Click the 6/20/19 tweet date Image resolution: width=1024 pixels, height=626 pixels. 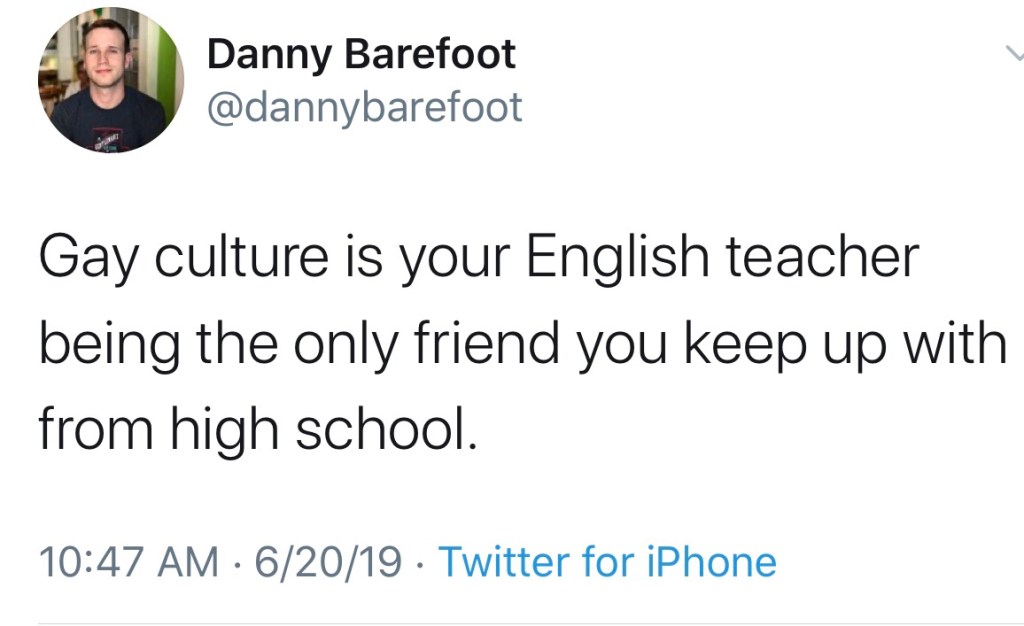point(328,562)
